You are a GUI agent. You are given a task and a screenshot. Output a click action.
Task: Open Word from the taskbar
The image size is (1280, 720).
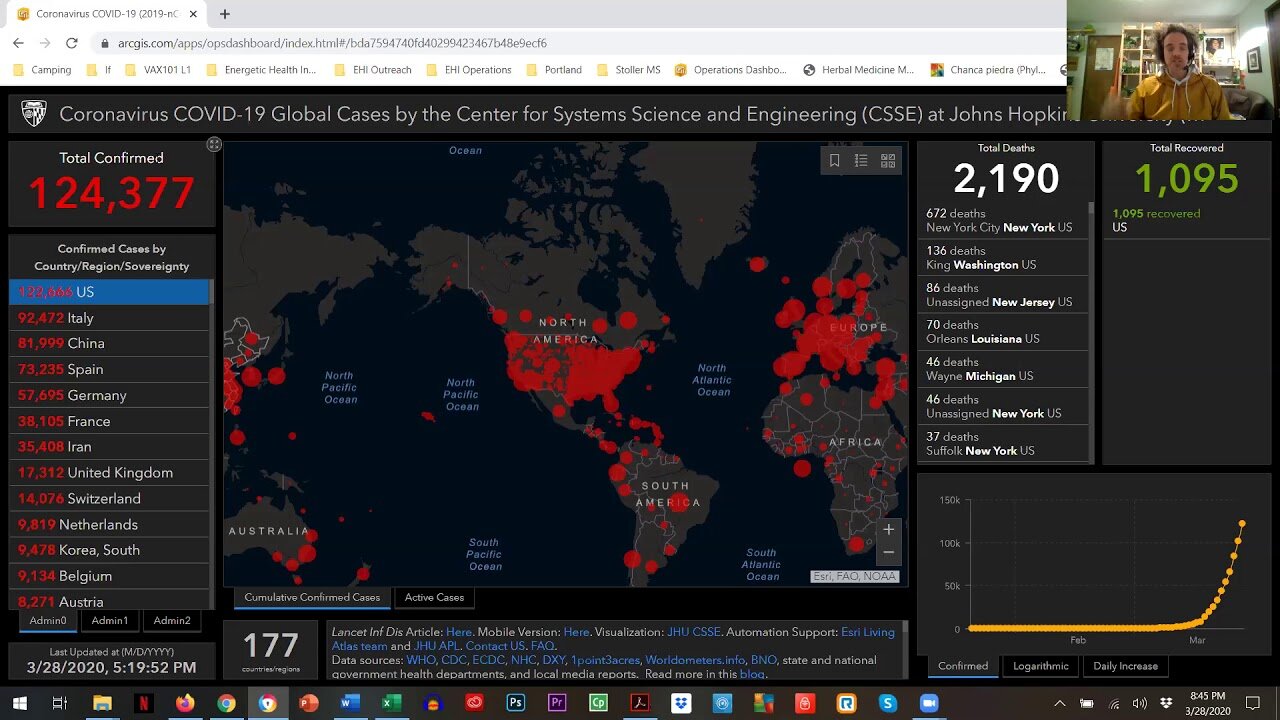pos(349,703)
